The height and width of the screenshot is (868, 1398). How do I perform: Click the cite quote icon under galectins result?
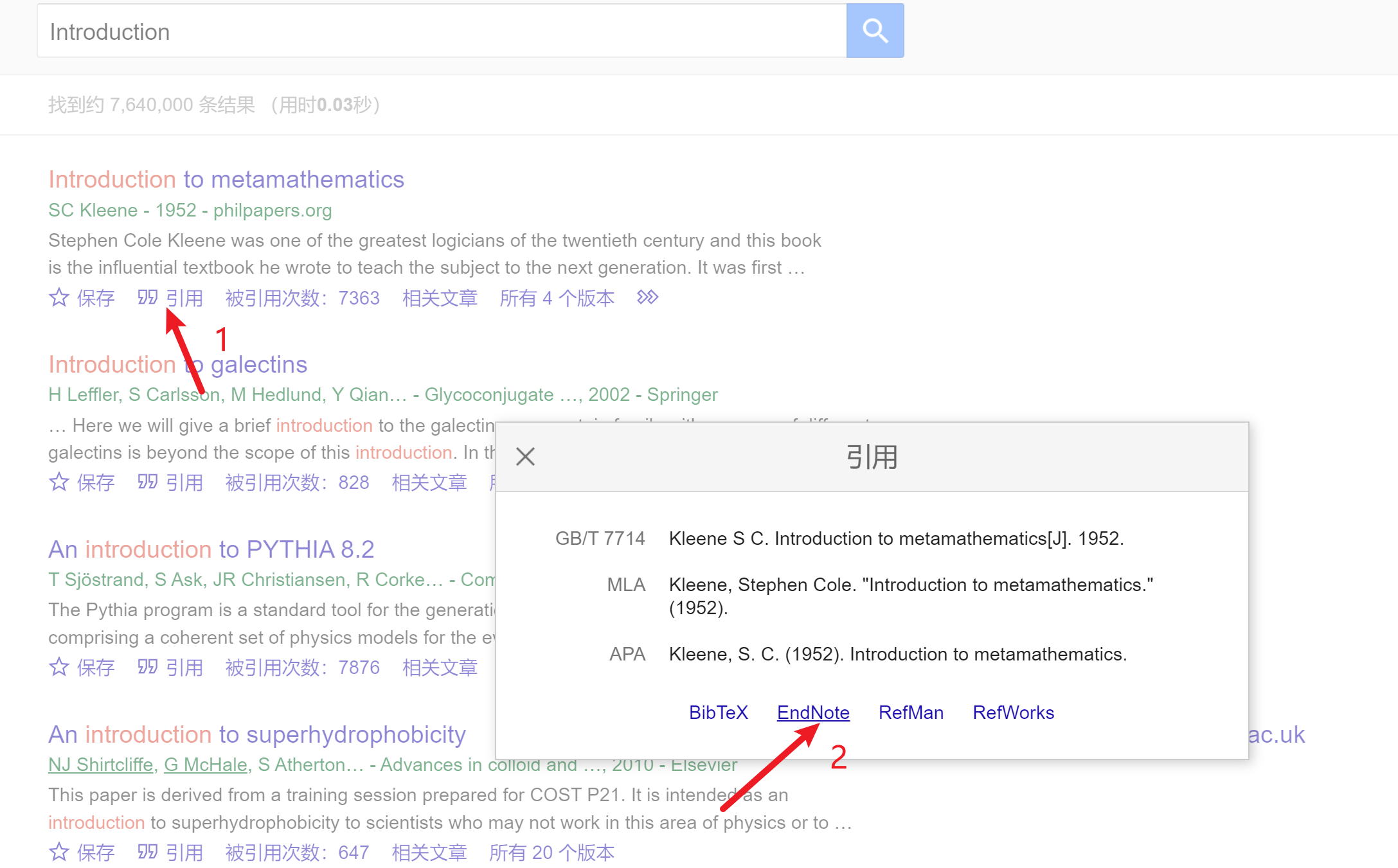[147, 482]
